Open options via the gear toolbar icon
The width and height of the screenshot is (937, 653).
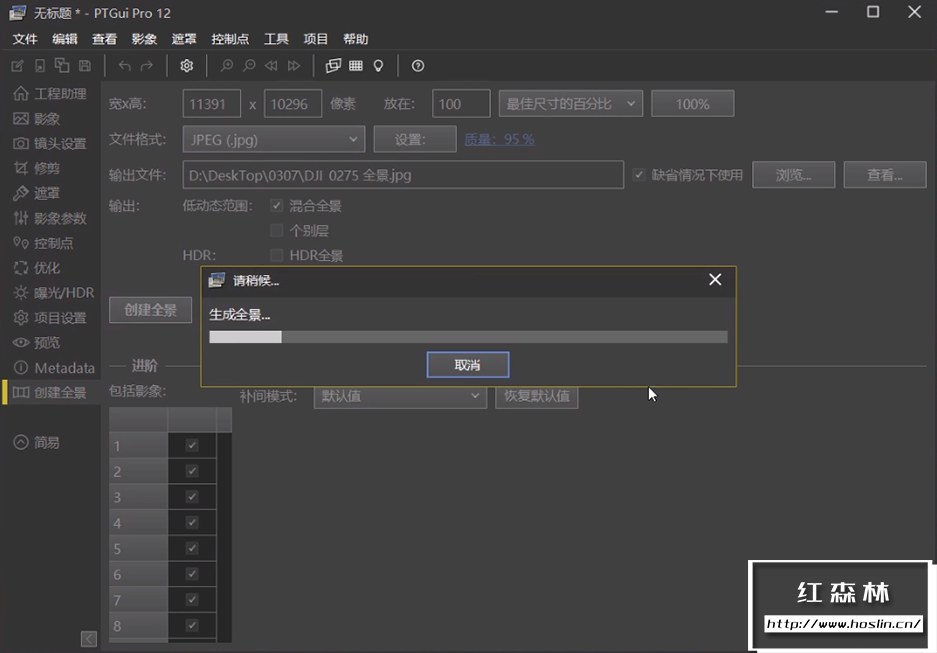186,66
